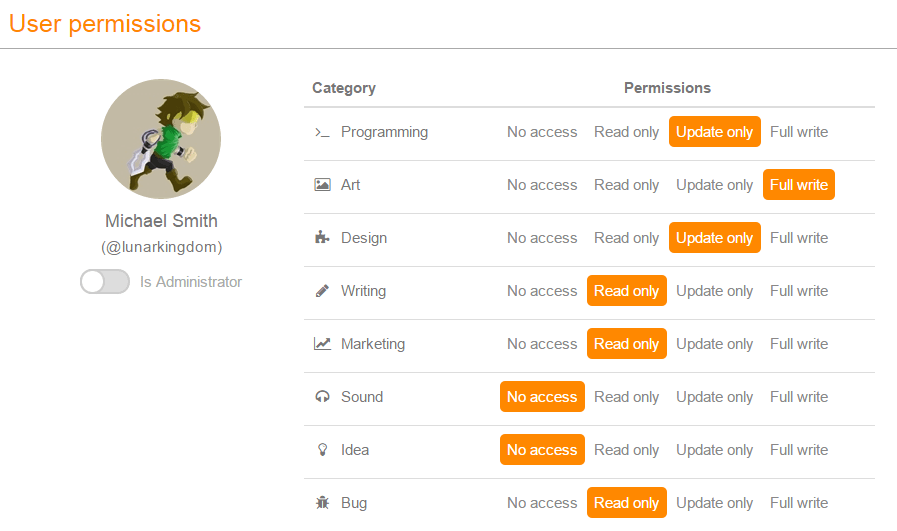Click the Programming terminal icon

click(x=322, y=132)
